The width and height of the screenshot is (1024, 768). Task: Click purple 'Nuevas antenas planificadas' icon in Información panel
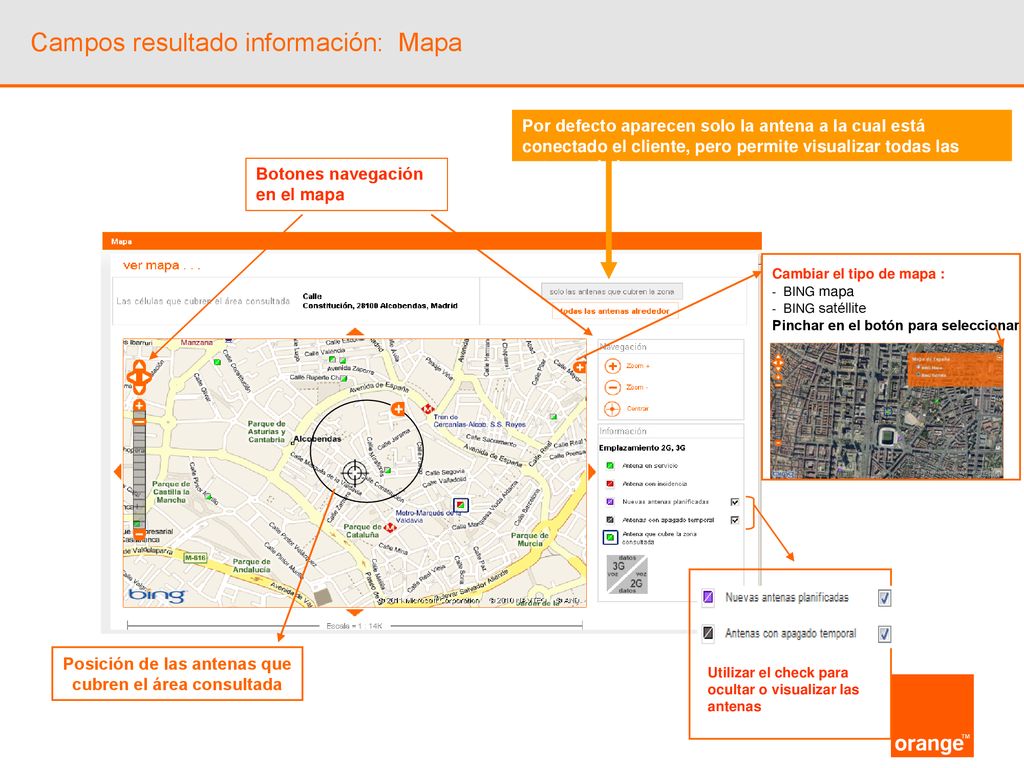tap(610, 502)
